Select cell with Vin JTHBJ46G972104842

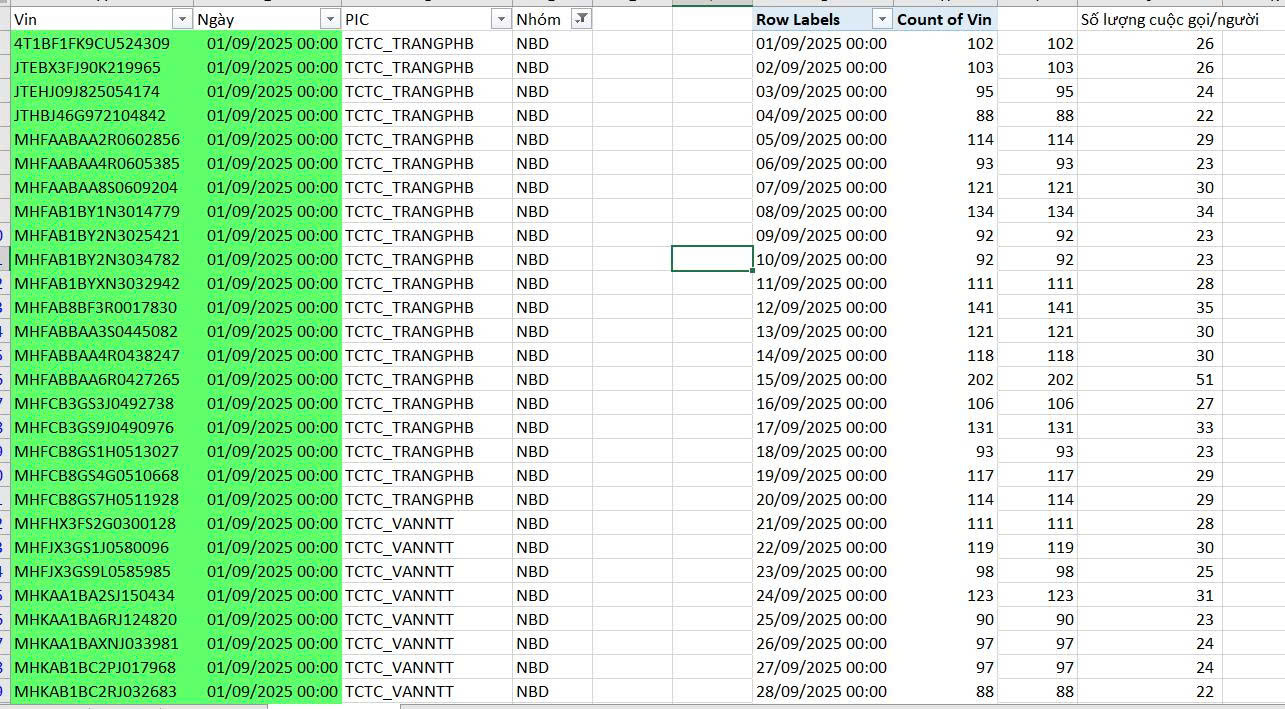pos(101,115)
